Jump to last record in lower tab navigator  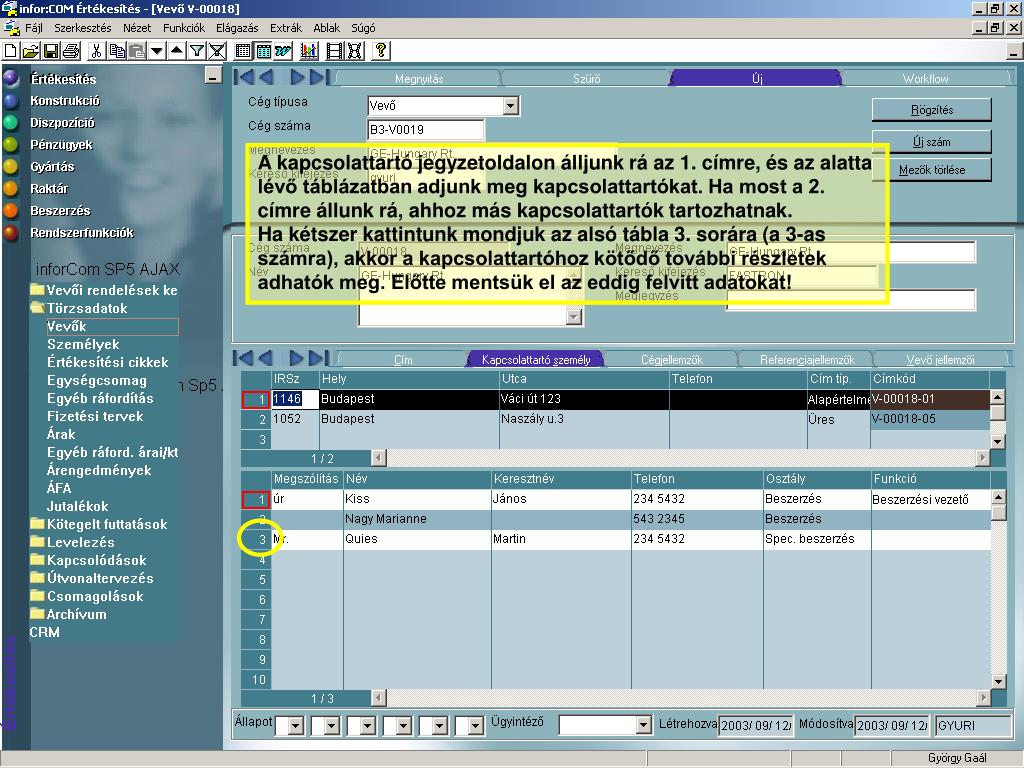(319, 358)
